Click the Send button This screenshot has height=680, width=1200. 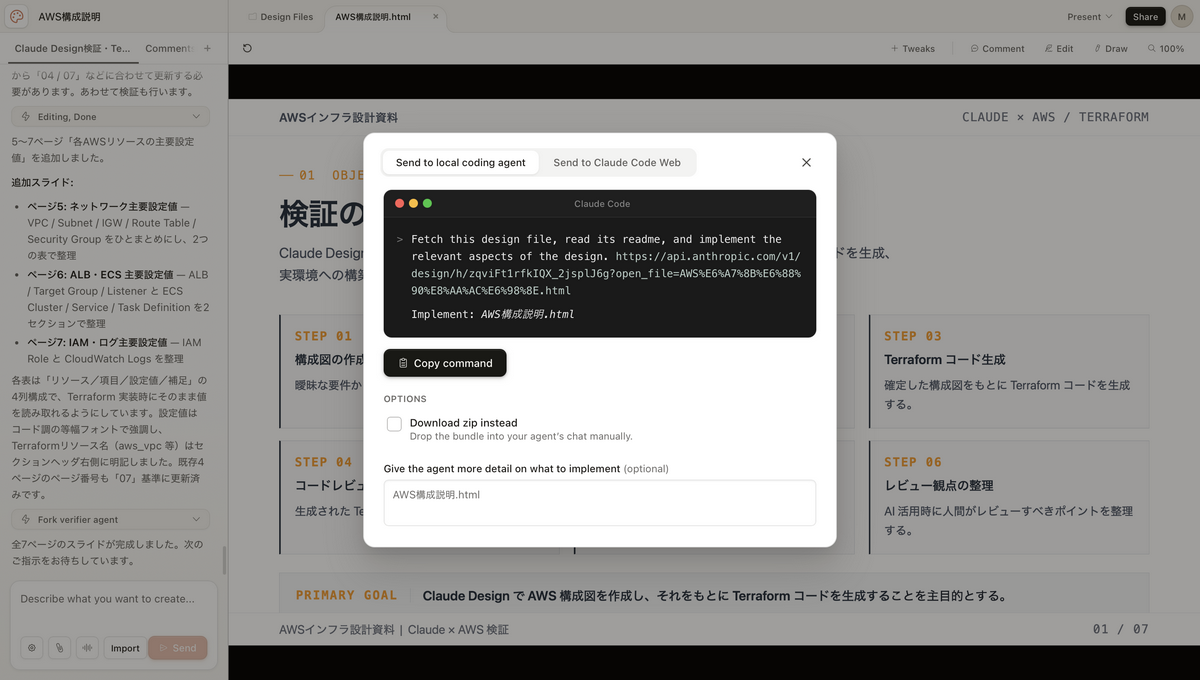coord(178,648)
